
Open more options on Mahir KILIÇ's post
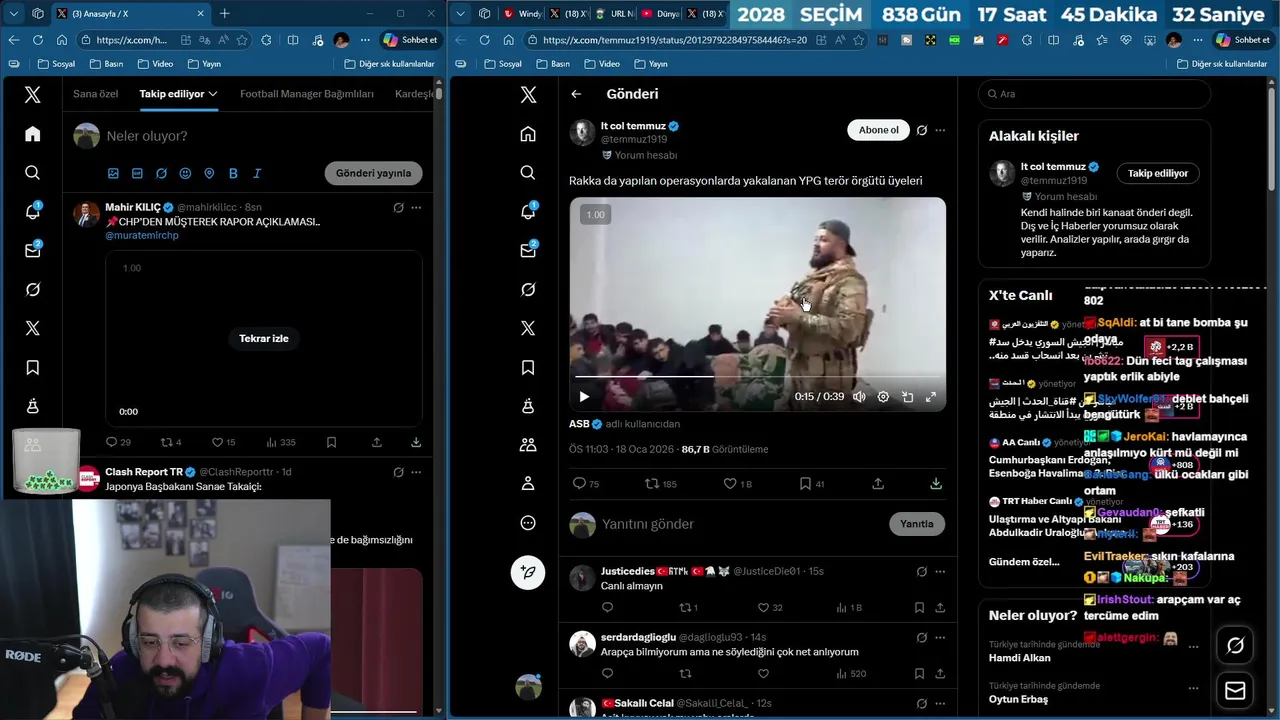point(416,208)
